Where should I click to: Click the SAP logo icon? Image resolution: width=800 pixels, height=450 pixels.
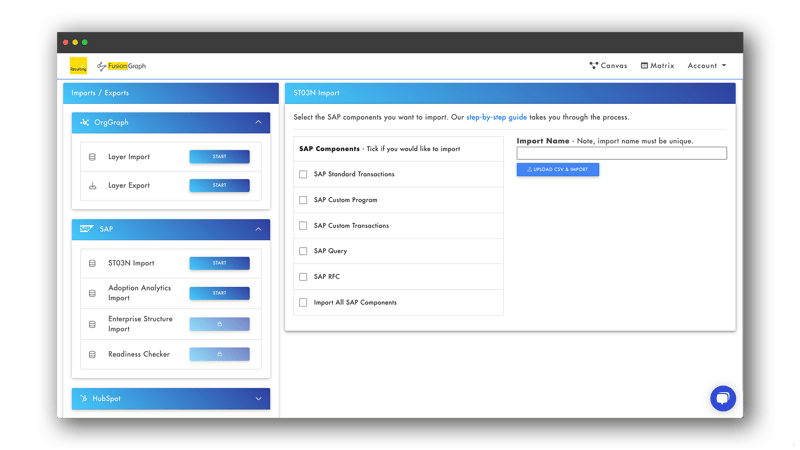[x=86, y=229]
